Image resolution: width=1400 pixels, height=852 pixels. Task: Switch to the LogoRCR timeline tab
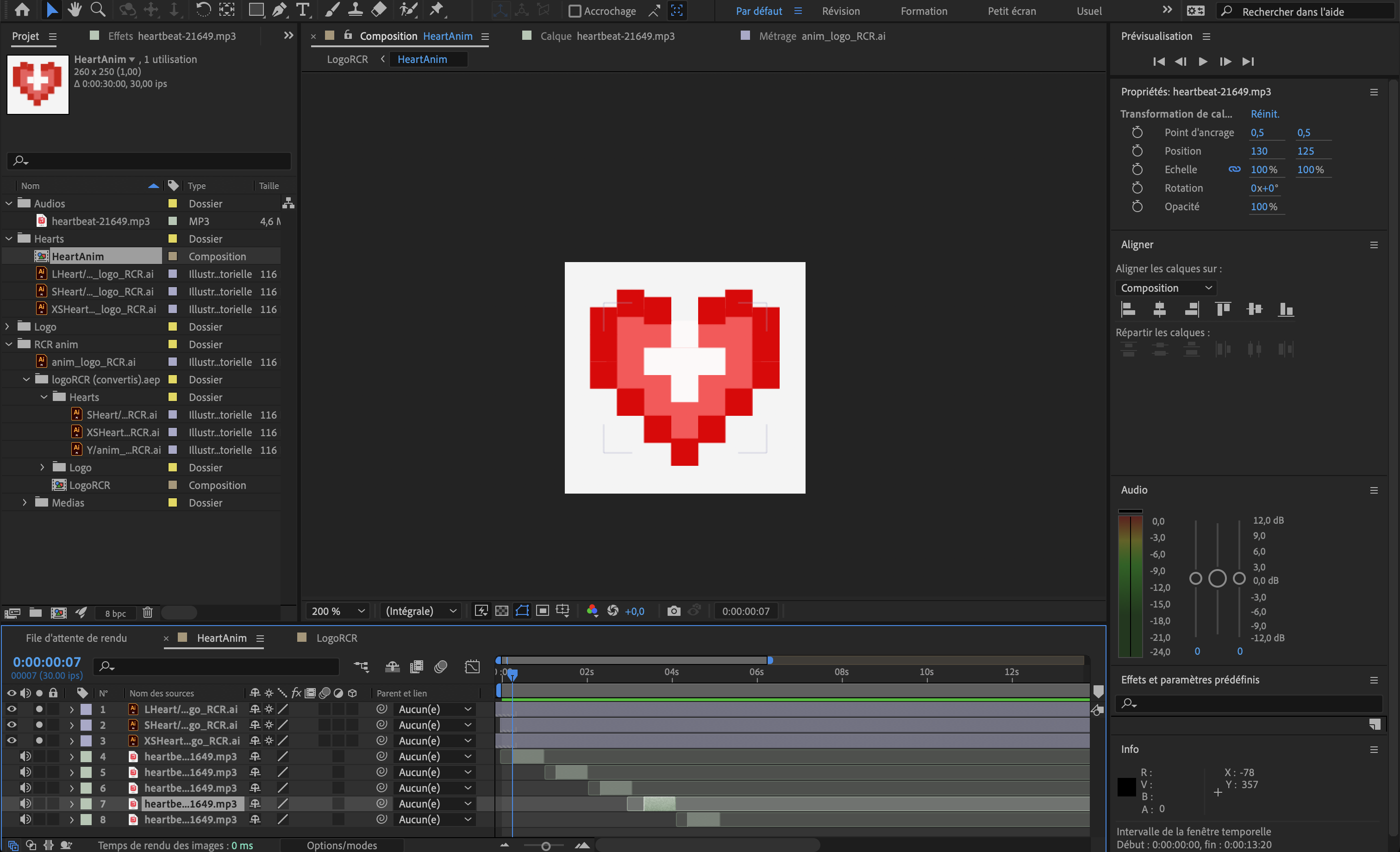click(337, 638)
